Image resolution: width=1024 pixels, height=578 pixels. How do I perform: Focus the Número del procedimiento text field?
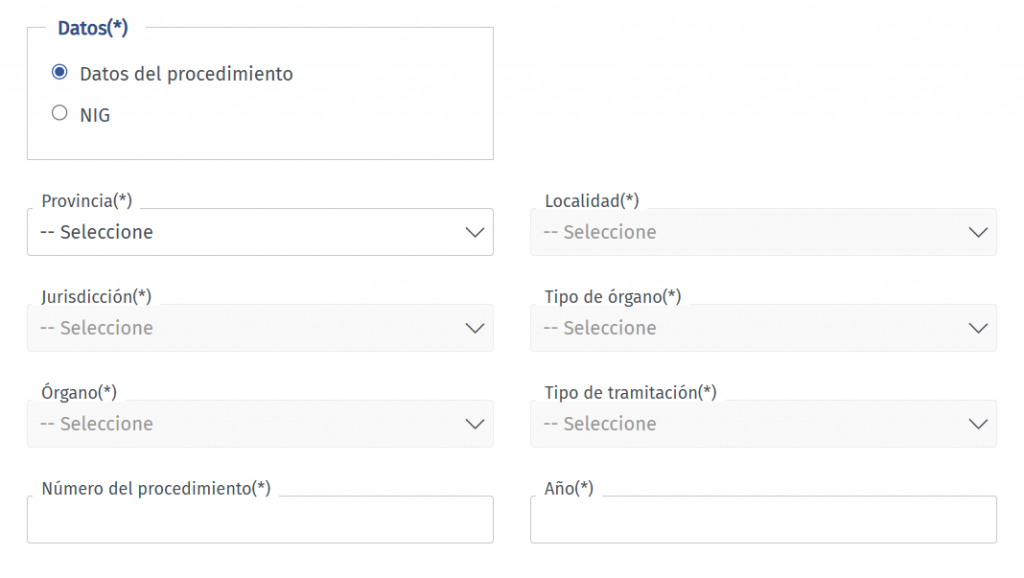[x=260, y=520]
